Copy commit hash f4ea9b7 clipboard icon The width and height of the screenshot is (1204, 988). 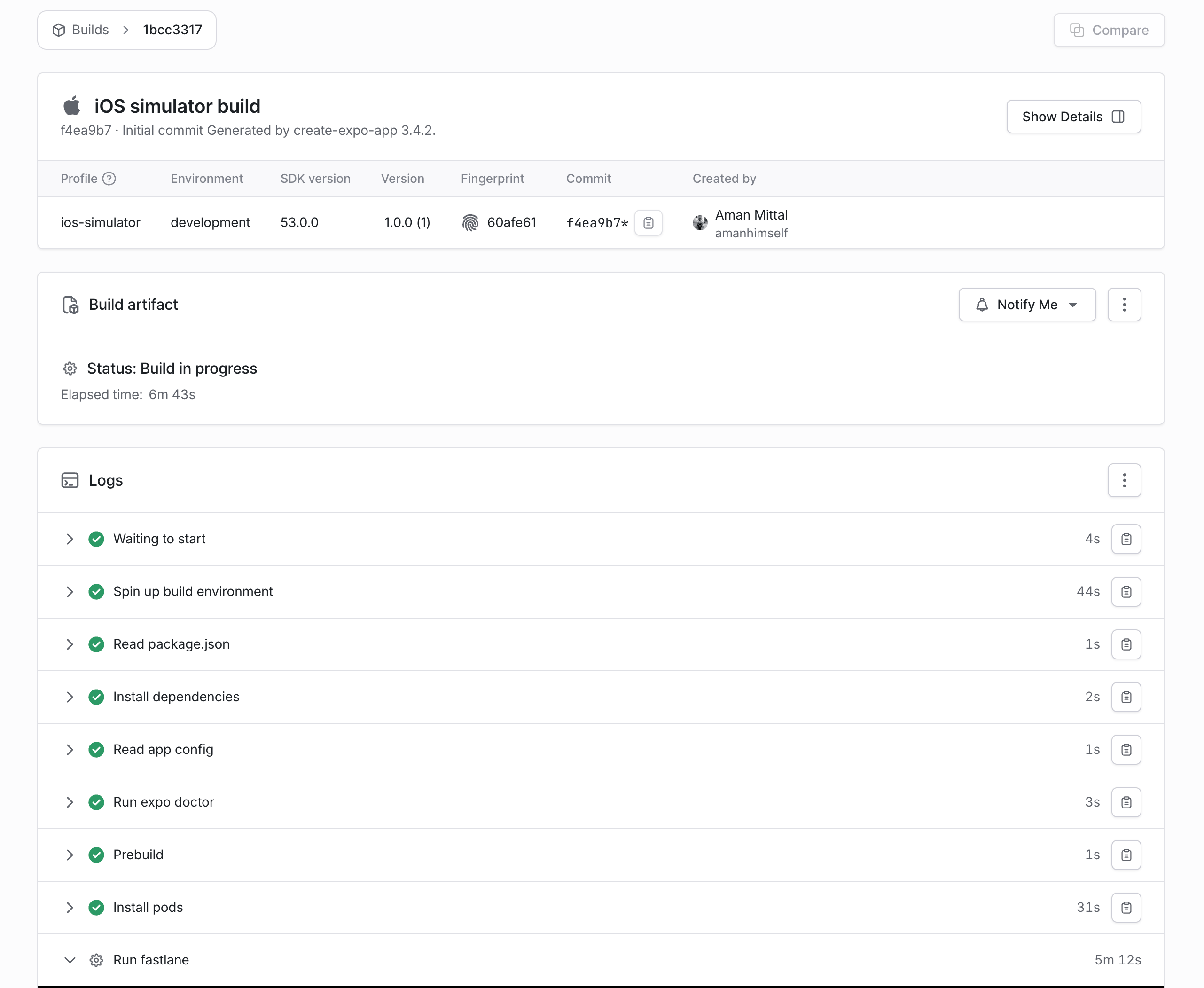(648, 222)
